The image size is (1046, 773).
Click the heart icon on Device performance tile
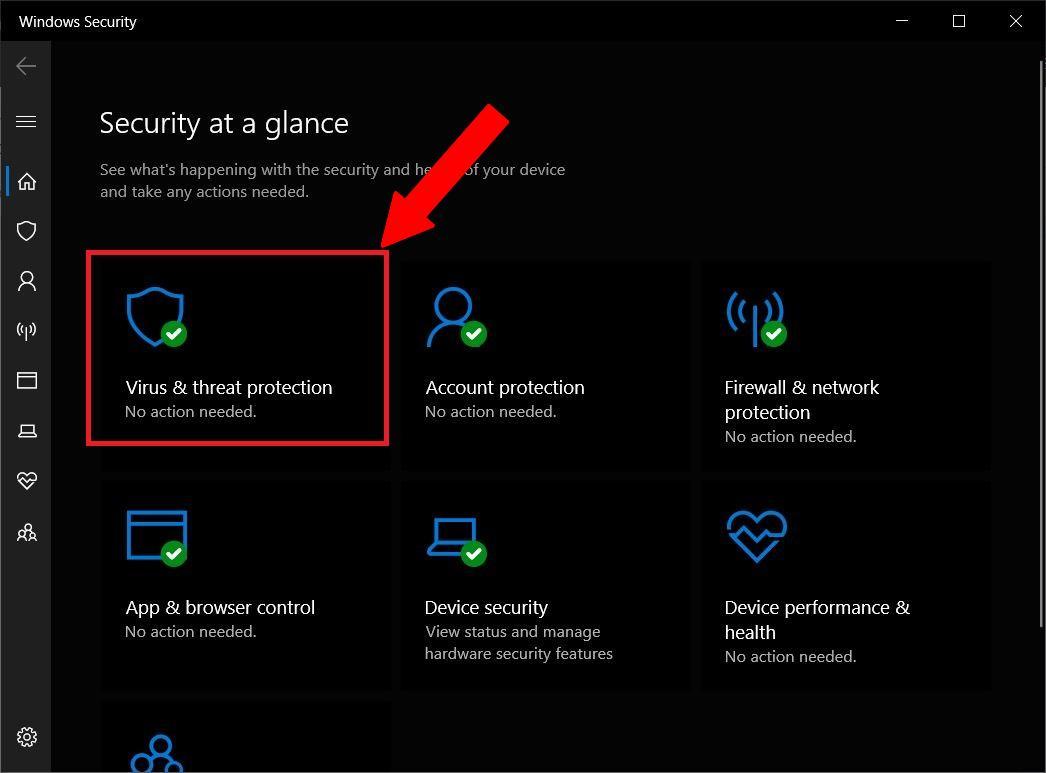coord(756,536)
